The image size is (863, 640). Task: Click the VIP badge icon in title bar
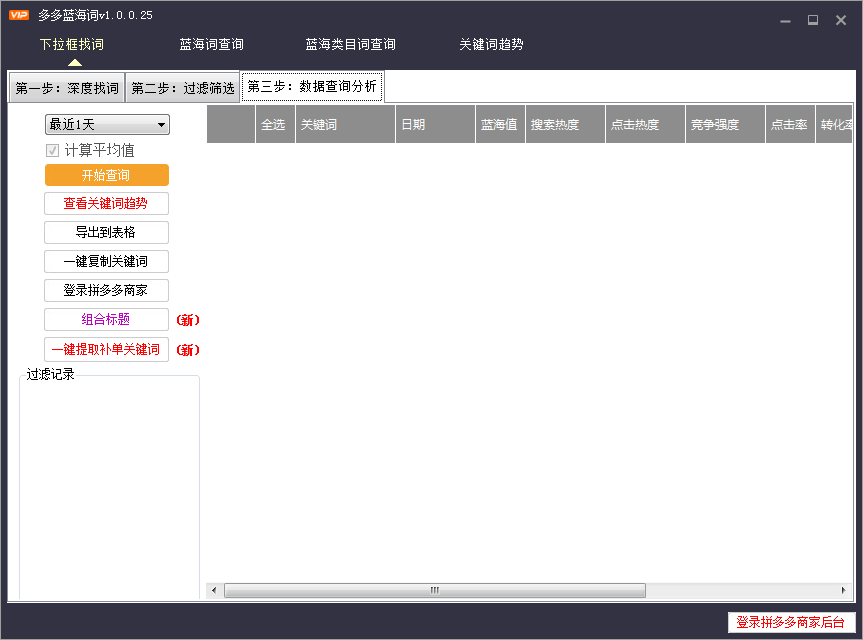pyautogui.click(x=19, y=15)
